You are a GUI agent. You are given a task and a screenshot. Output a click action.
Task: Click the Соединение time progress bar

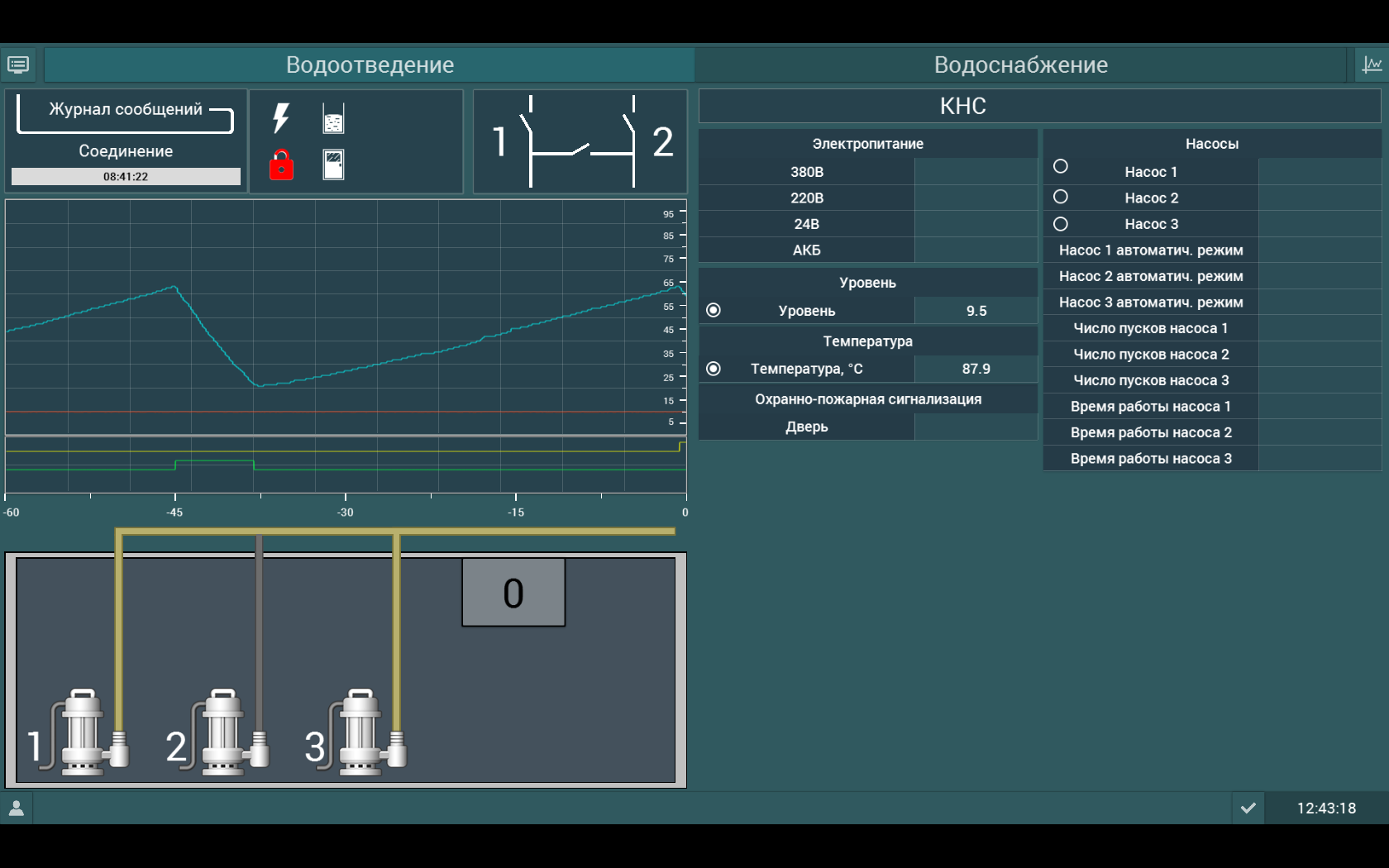(x=126, y=176)
